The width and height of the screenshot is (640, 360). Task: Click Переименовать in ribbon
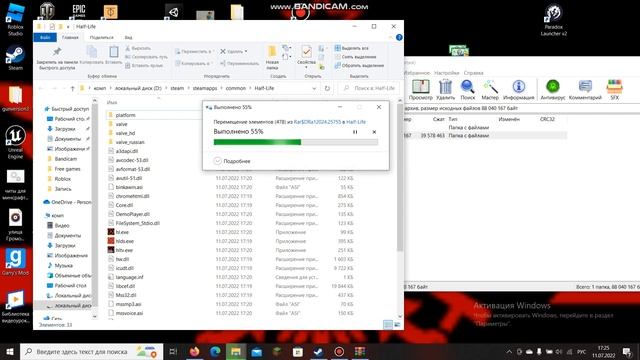[239, 63]
